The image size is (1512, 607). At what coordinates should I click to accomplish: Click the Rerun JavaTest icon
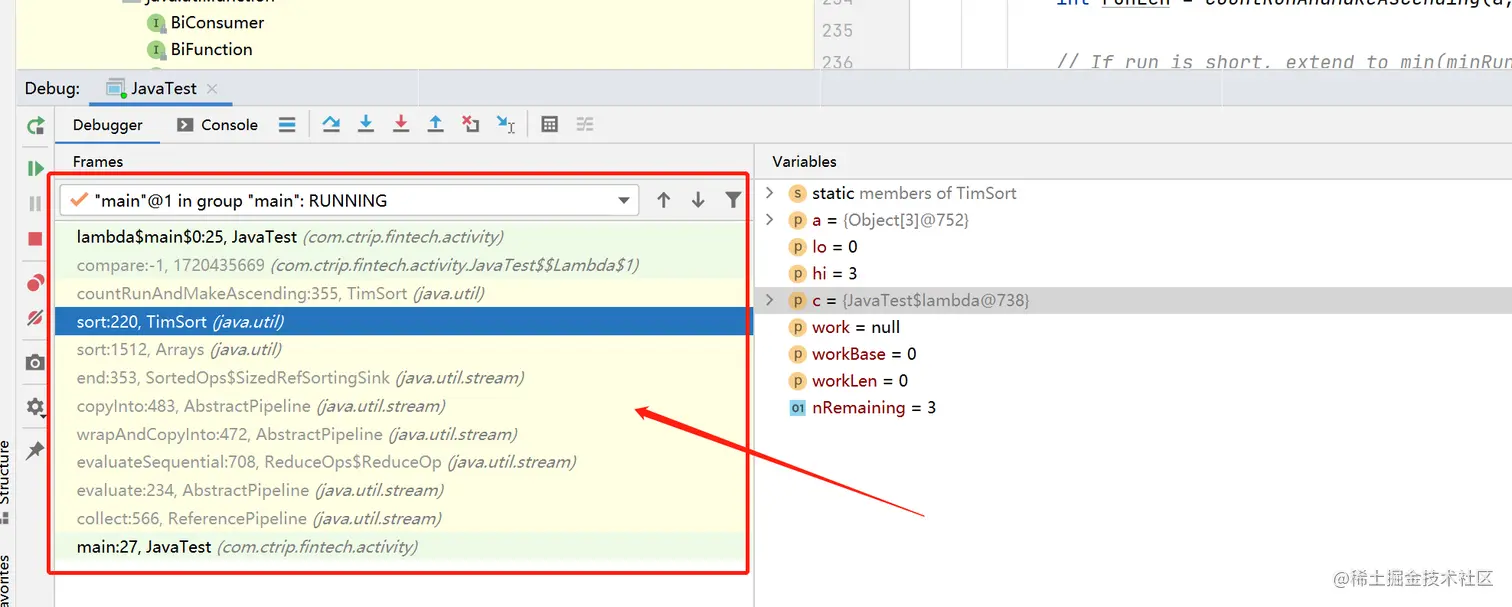pyautogui.click(x=36, y=126)
